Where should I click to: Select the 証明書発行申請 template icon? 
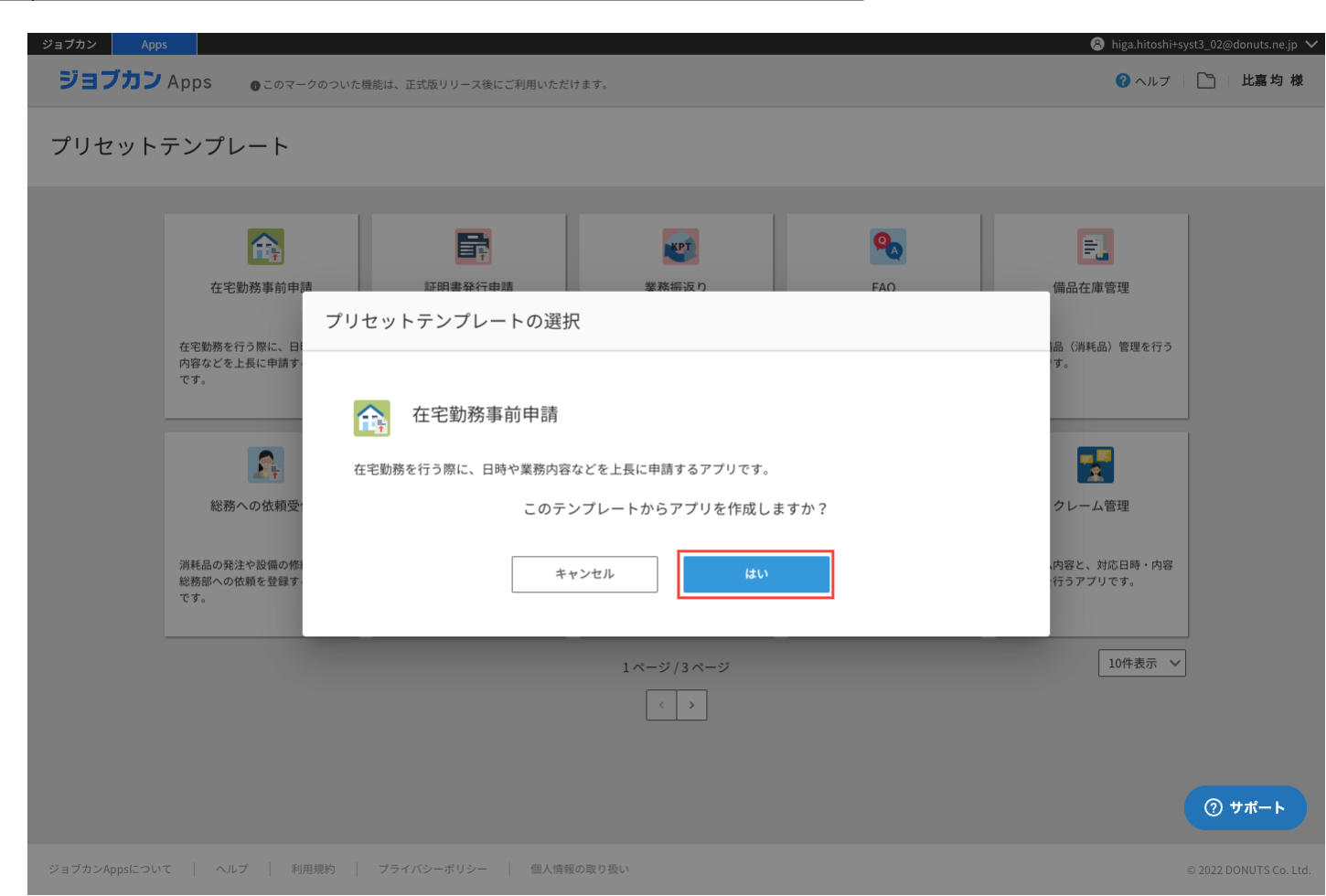(474, 247)
